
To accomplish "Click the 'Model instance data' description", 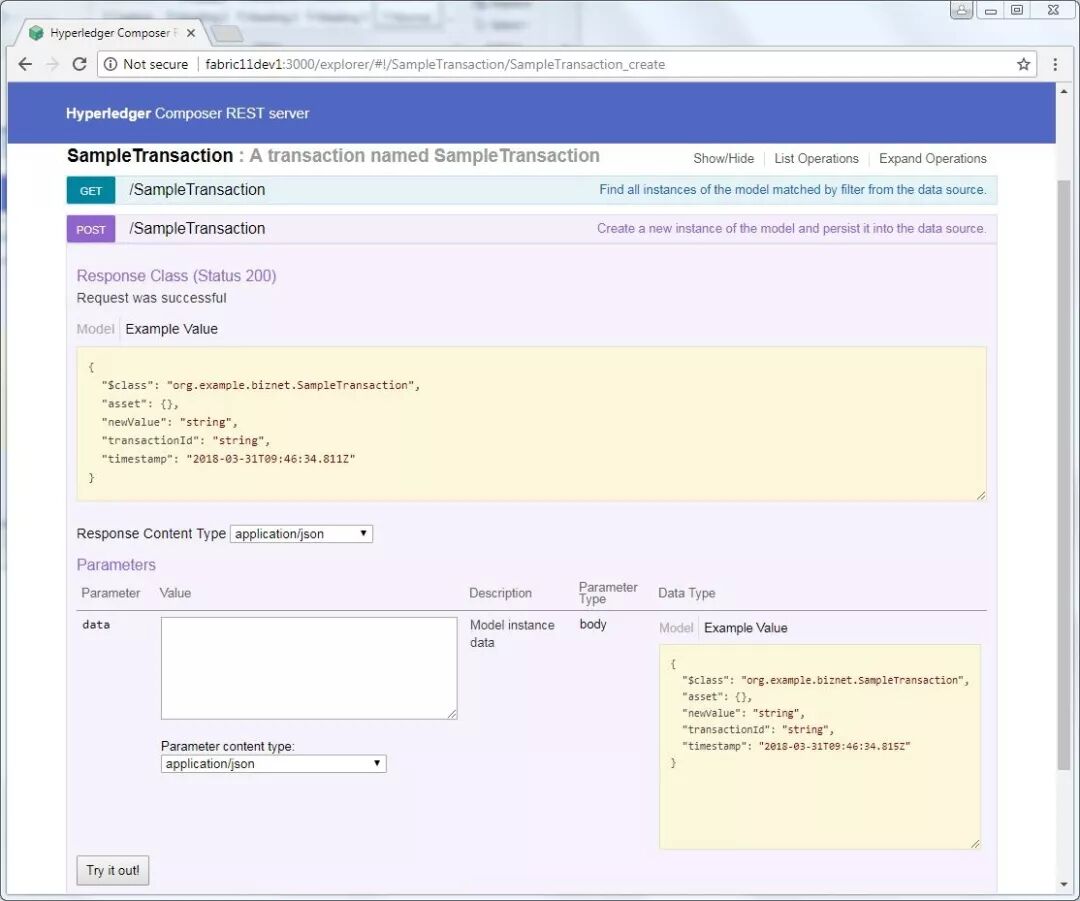I will point(512,634).
